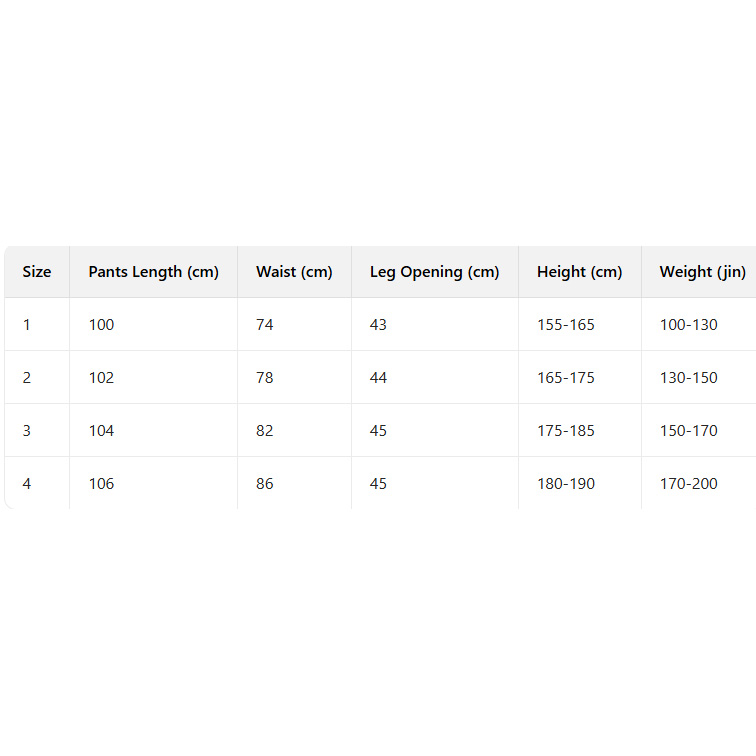
Task: Click leg opening value 44
Action: point(378,378)
